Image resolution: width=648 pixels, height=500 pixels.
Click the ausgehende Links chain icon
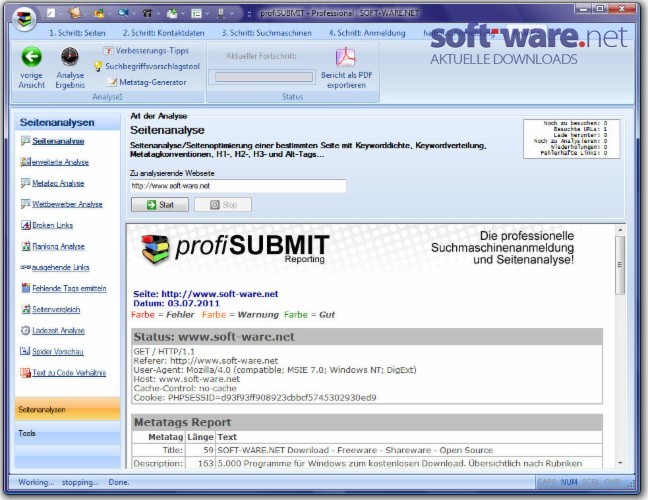click(26, 267)
